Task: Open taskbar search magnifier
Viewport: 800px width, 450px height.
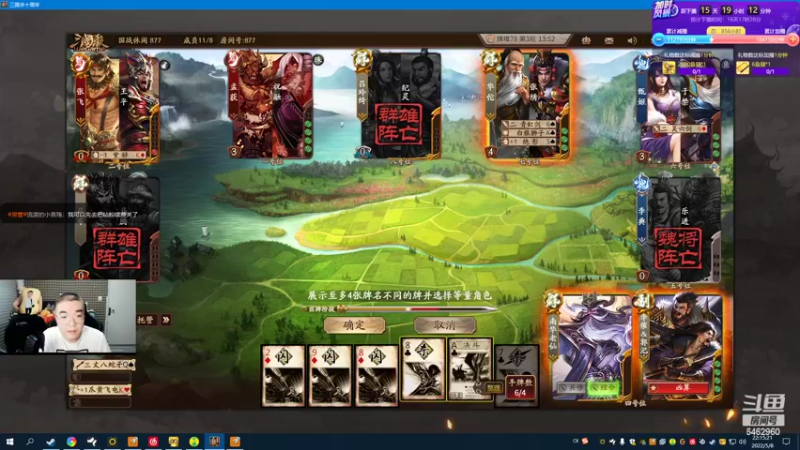Action: 30,441
